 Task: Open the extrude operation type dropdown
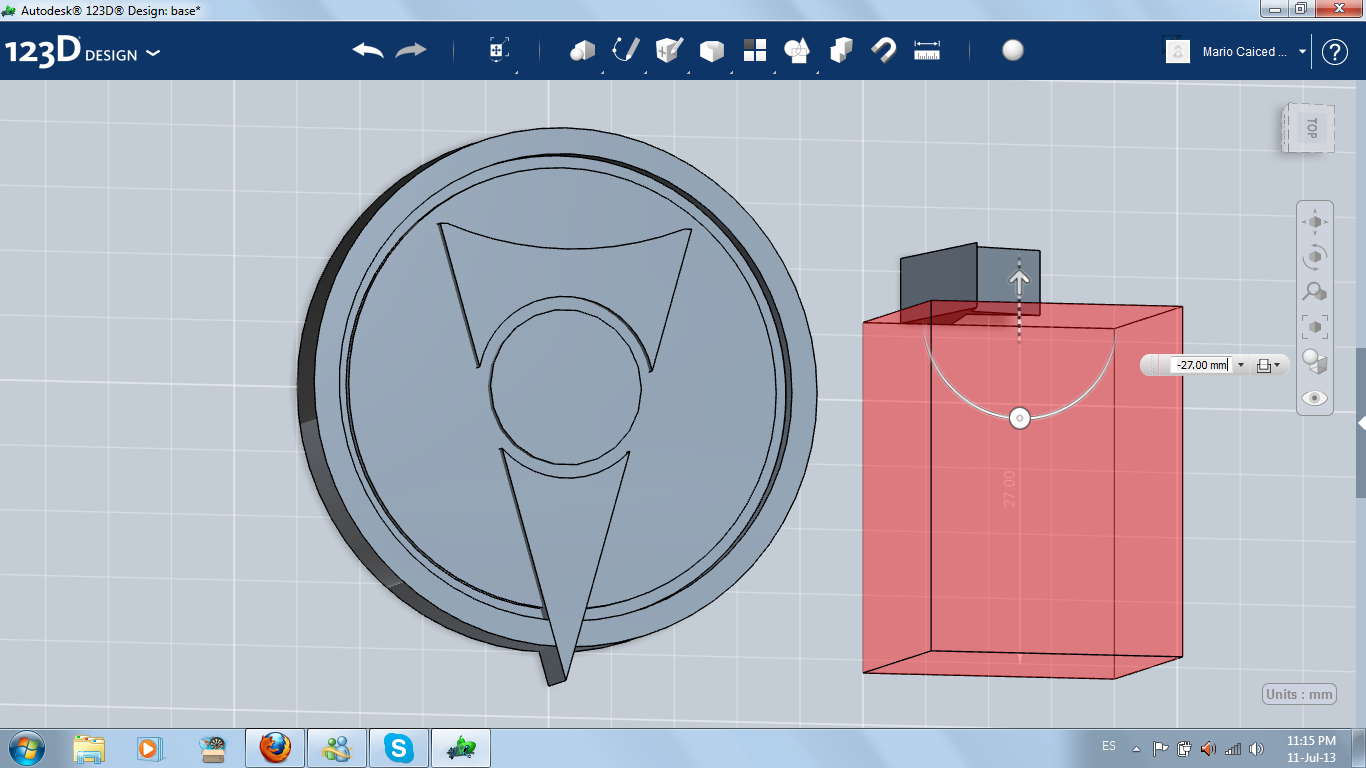pyautogui.click(x=1268, y=365)
